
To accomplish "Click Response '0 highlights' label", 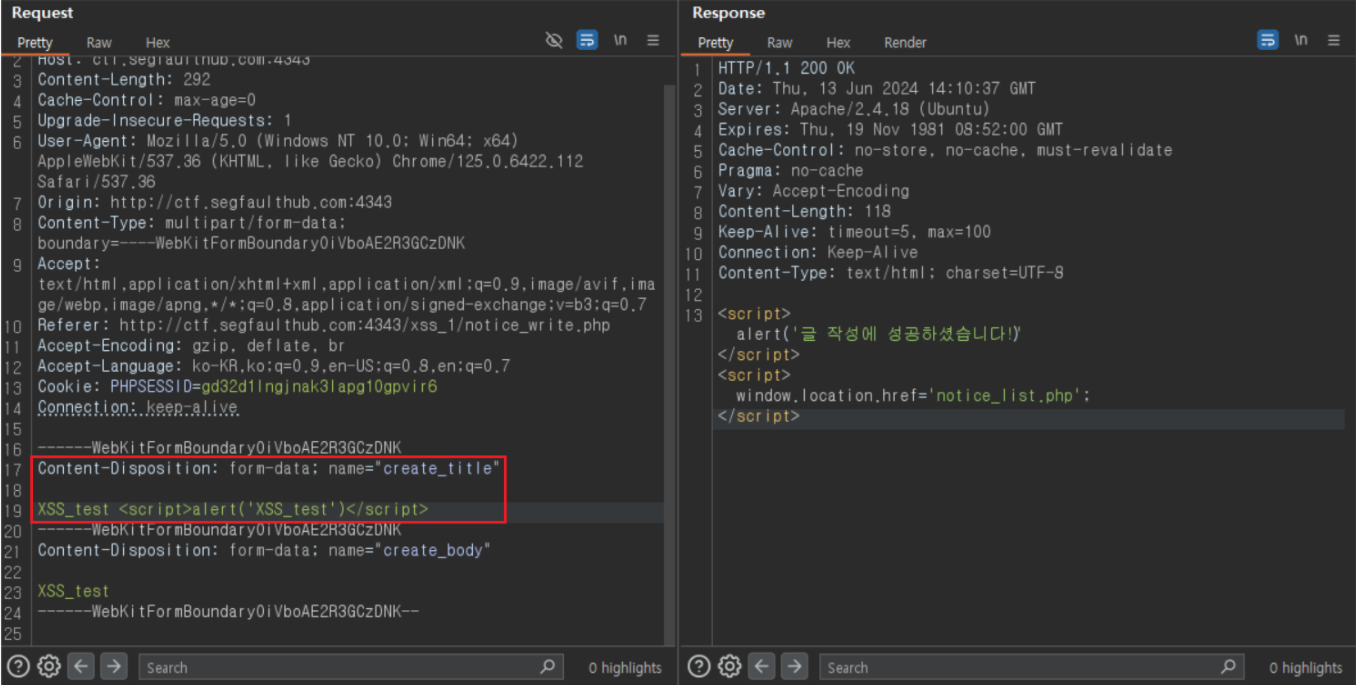I will [x=1306, y=667].
